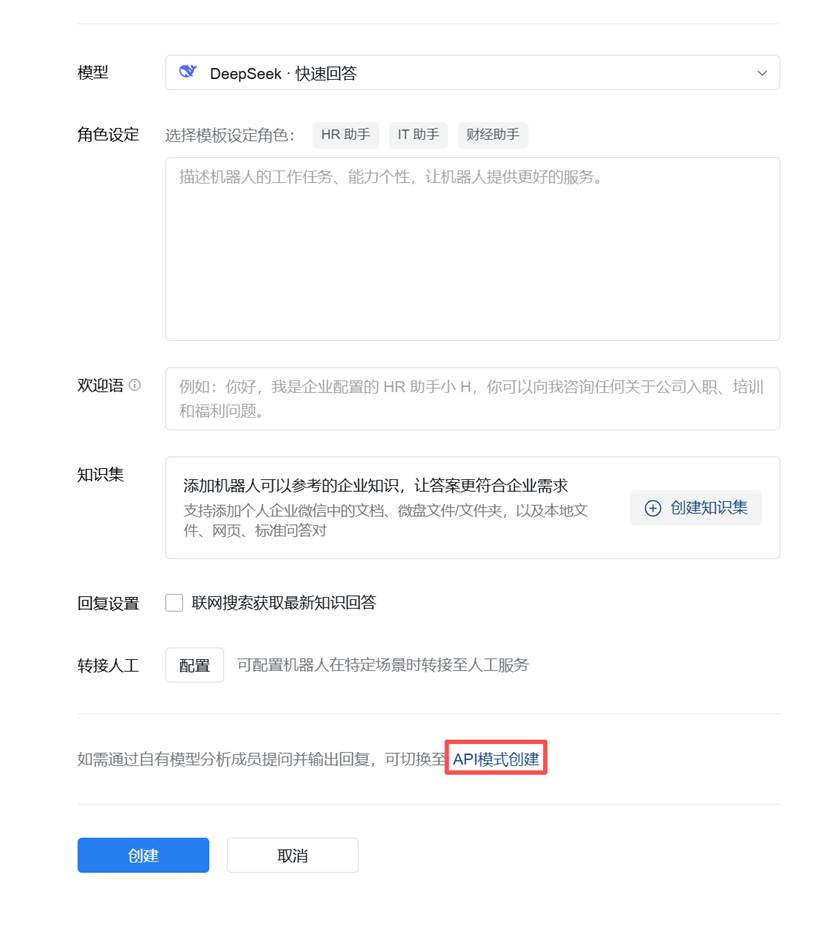Screen dimensions: 830x935
Task: Click the 创建知识集 knowledge set button
Action: pos(696,508)
